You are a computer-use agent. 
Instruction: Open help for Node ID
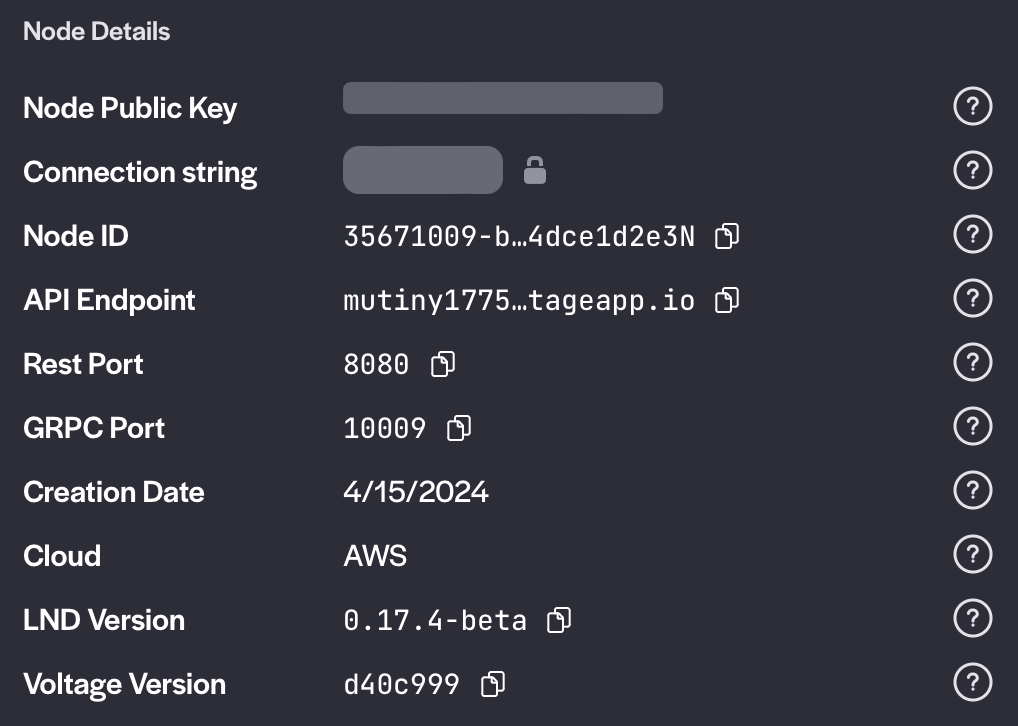972,234
